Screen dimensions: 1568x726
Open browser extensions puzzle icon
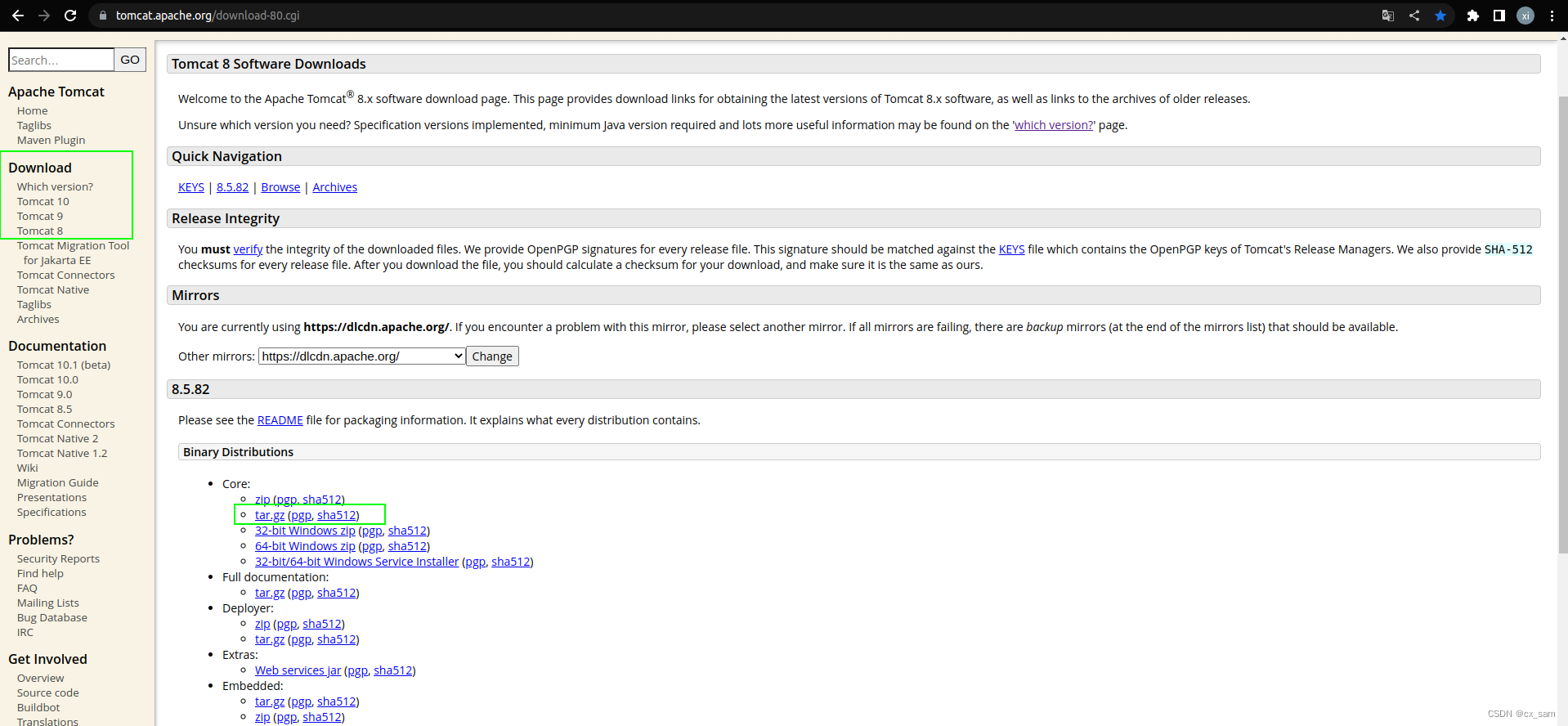click(x=1473, y=16)
